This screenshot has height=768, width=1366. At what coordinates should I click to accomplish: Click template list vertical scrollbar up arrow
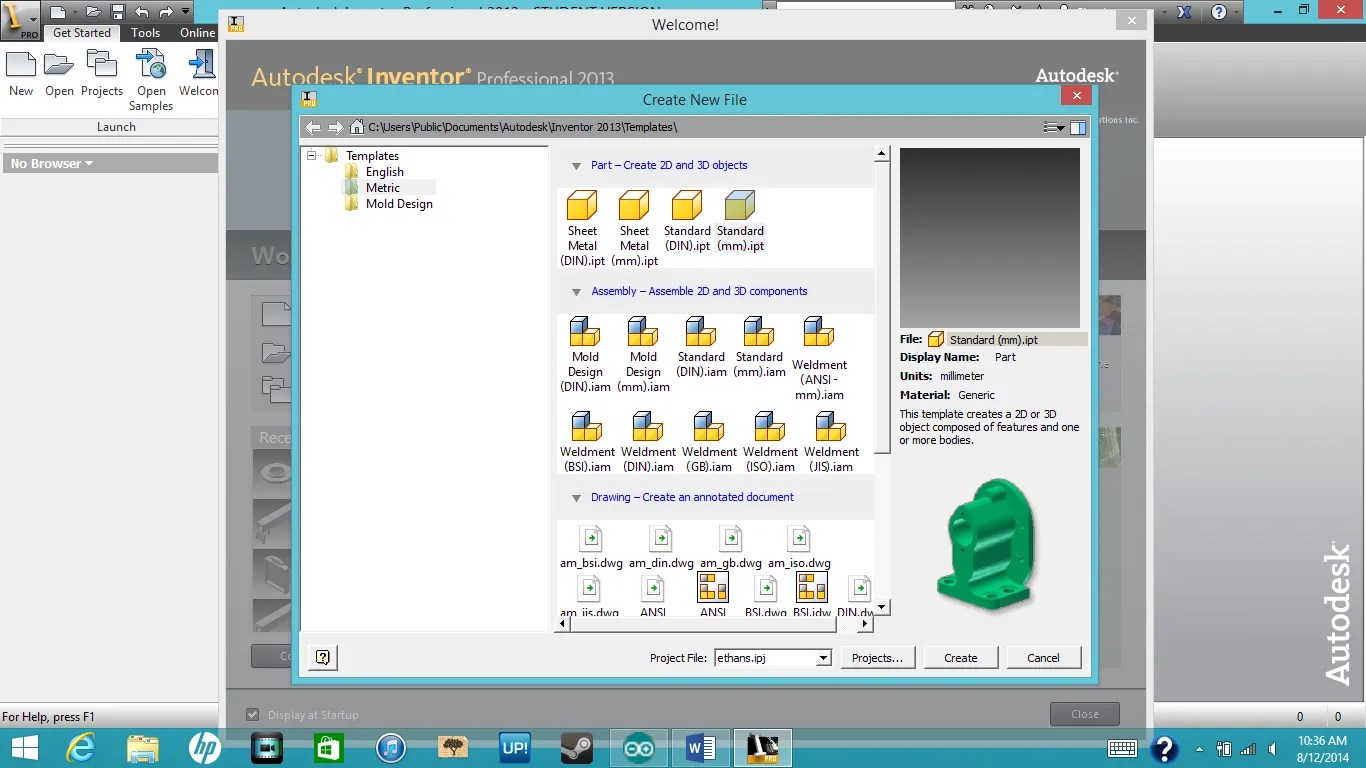pyautogui.click(x=882, y=154)
